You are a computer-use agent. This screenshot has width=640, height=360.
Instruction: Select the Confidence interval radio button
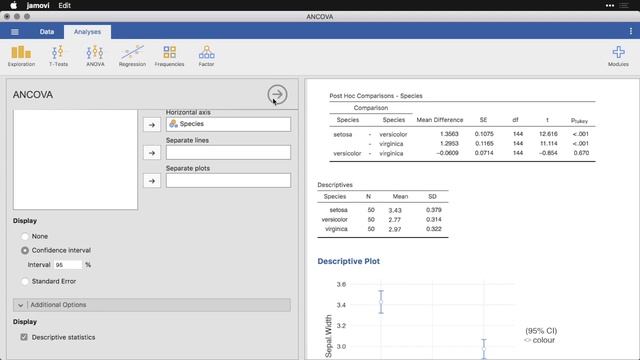tap(25, 250)
